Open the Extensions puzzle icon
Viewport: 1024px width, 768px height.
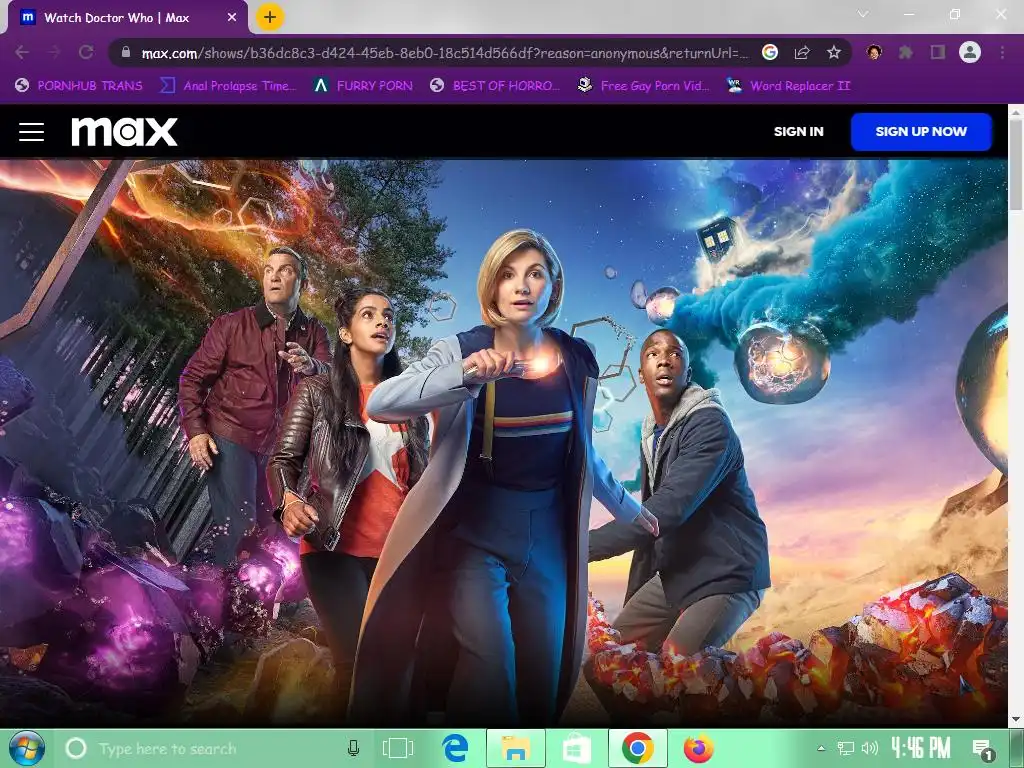906,52
